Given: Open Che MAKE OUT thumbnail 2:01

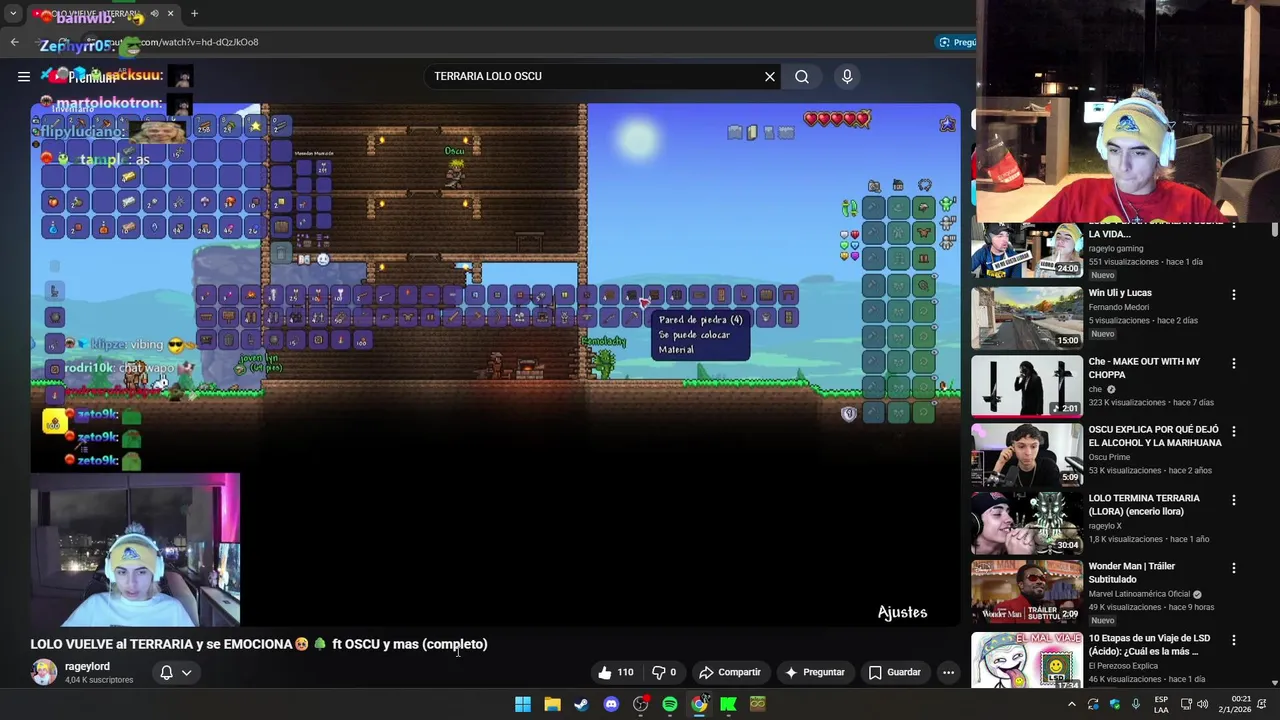Looking at the screenshot, I should (x=1027, y=386).
